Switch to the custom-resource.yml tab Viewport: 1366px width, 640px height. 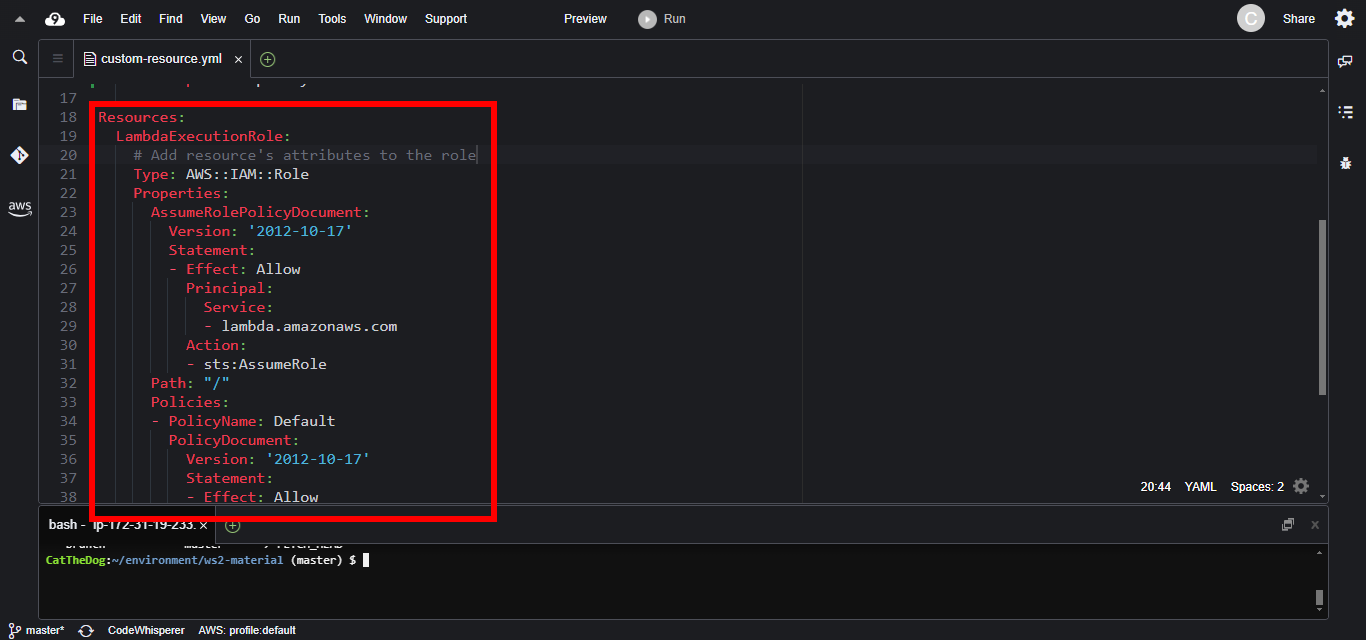coord(160,59)
